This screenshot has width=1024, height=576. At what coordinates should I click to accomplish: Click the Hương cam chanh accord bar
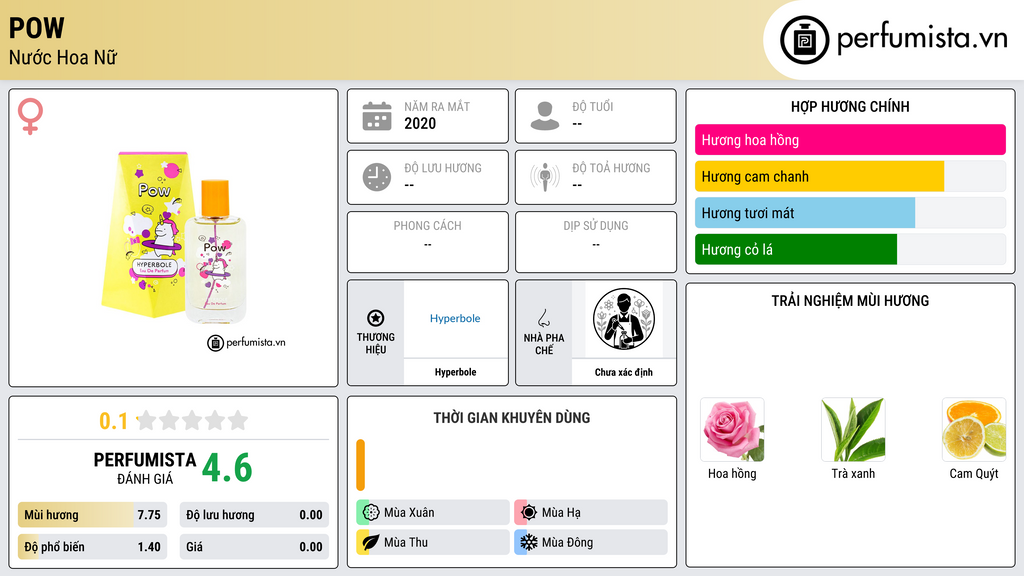850,176
